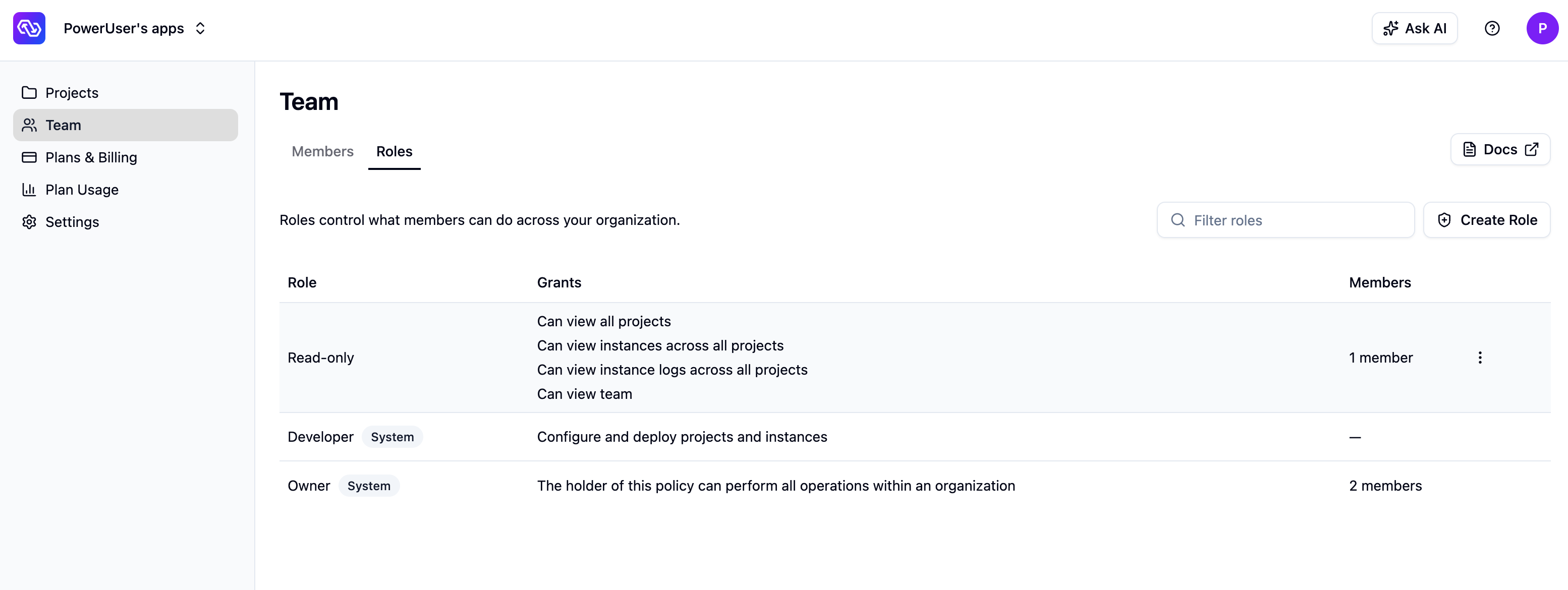This screenshot has width=1568, height=590.
Task: Open the purple user avatar menu
Action: (x=1542, y=28)
